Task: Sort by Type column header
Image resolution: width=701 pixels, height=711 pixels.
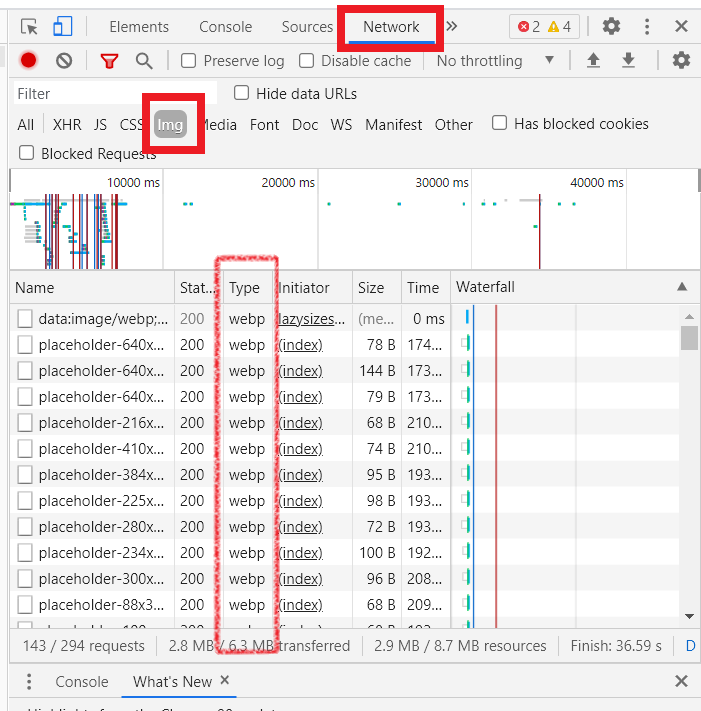Action: [x=248, y=287]
